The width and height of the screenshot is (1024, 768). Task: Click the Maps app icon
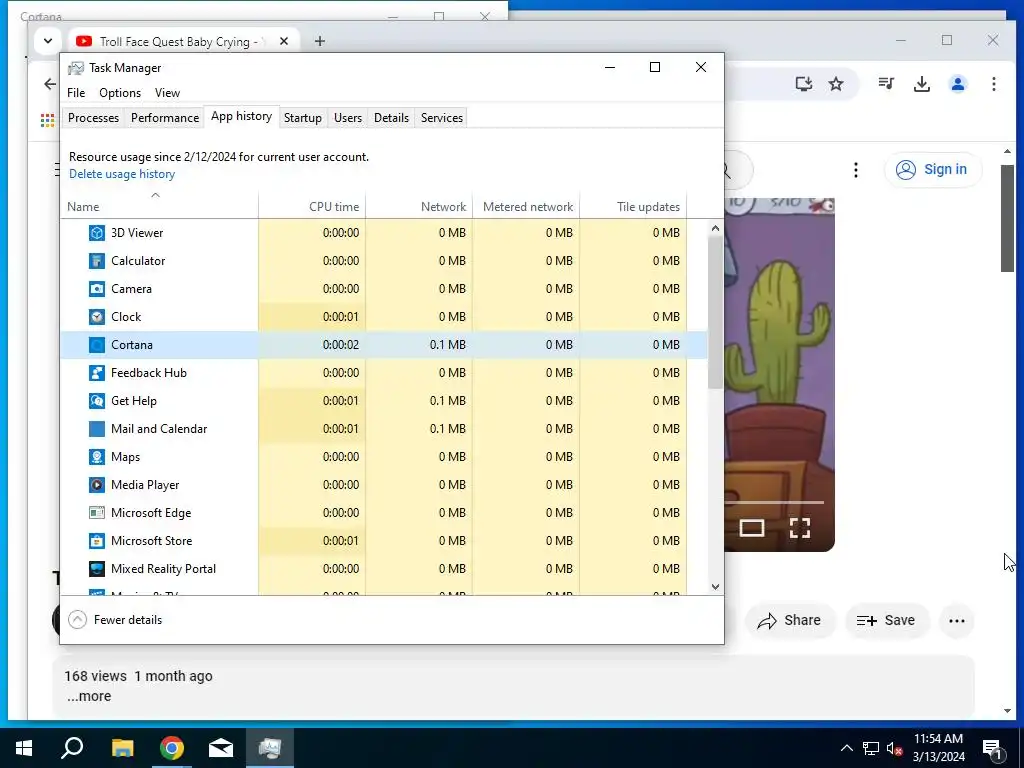(x=97, y=457)
